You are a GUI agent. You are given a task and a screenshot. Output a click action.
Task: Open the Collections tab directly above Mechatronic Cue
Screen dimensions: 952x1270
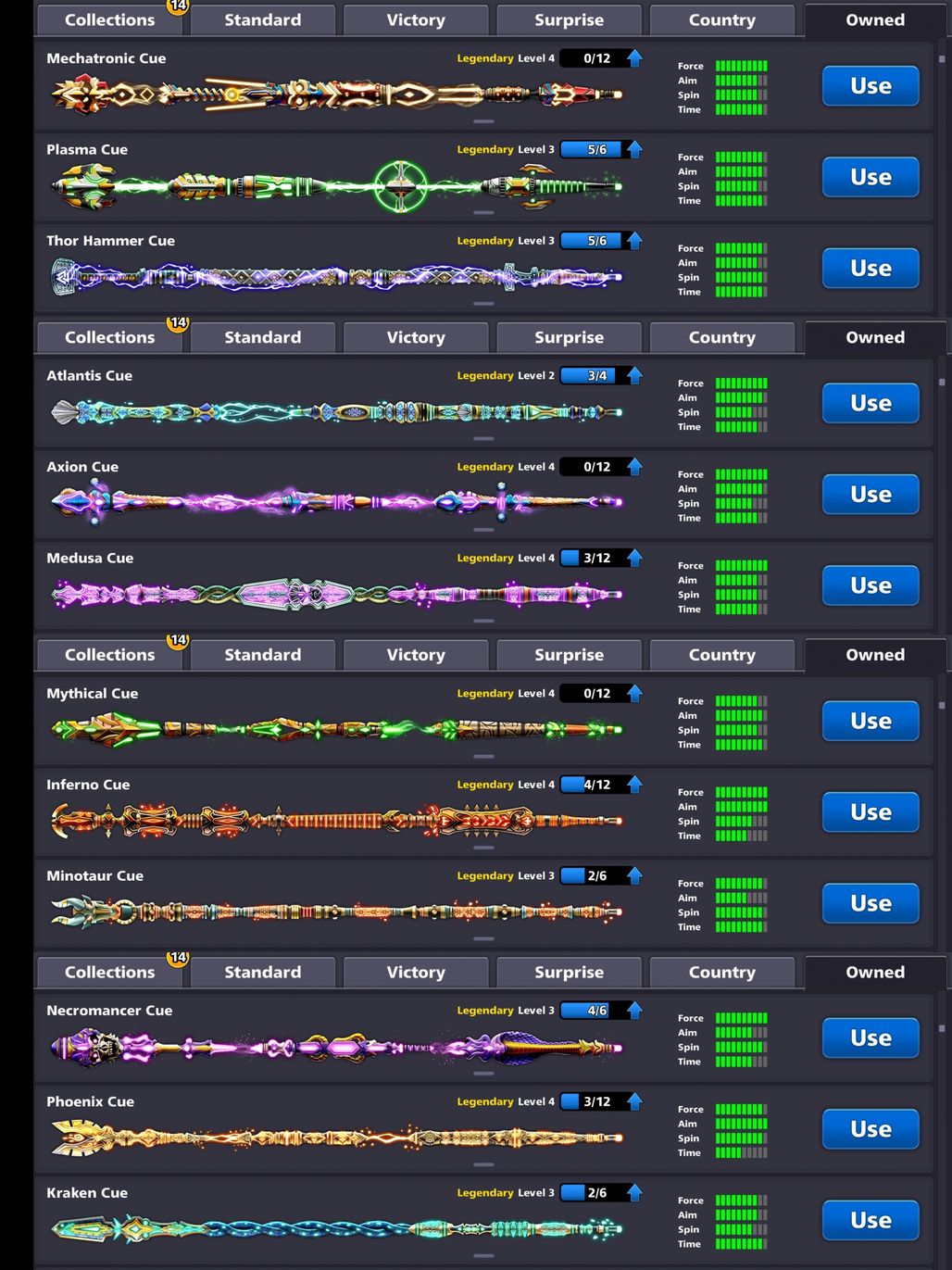(109, 20)
